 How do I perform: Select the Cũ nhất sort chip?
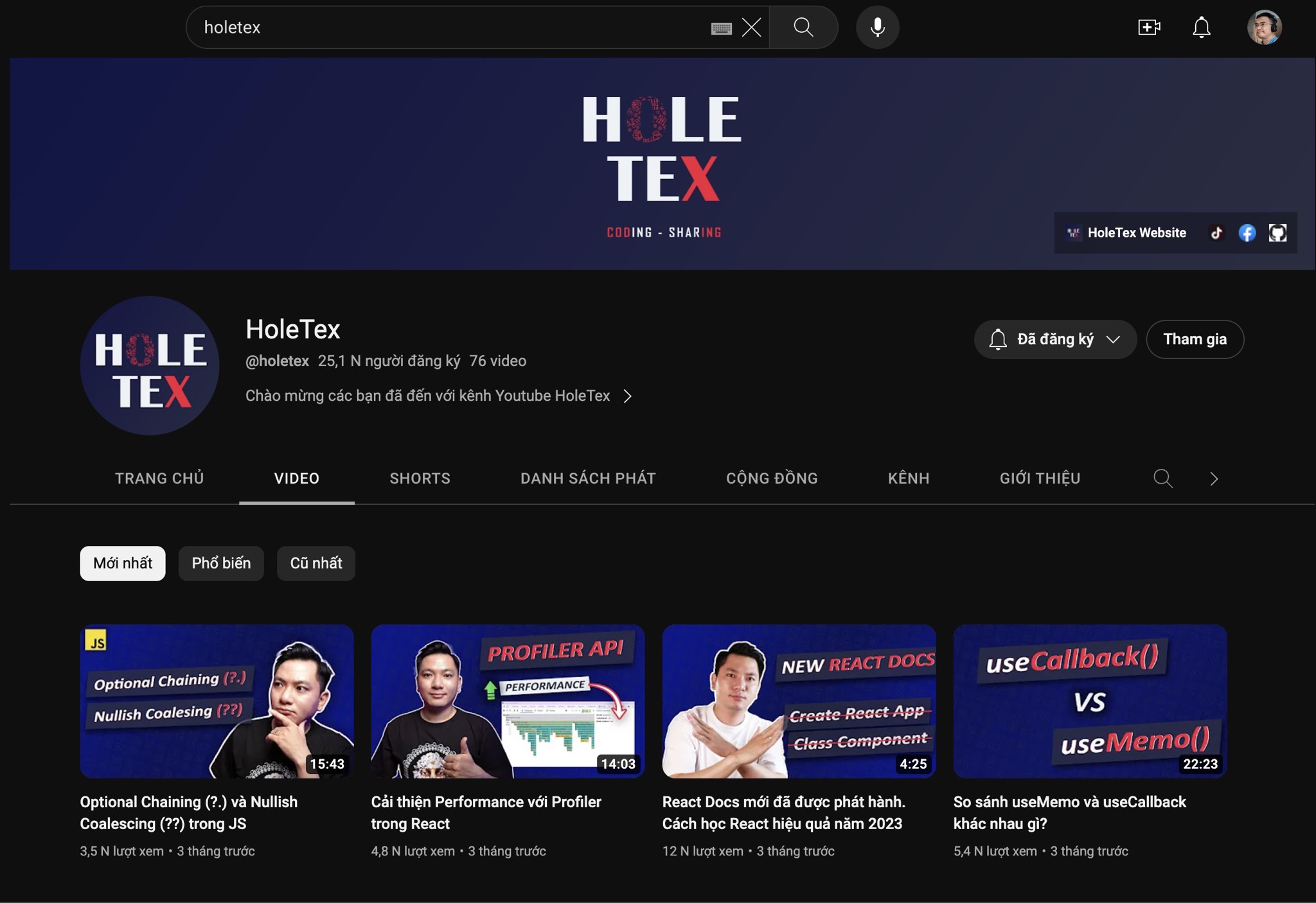pos(316,563)
